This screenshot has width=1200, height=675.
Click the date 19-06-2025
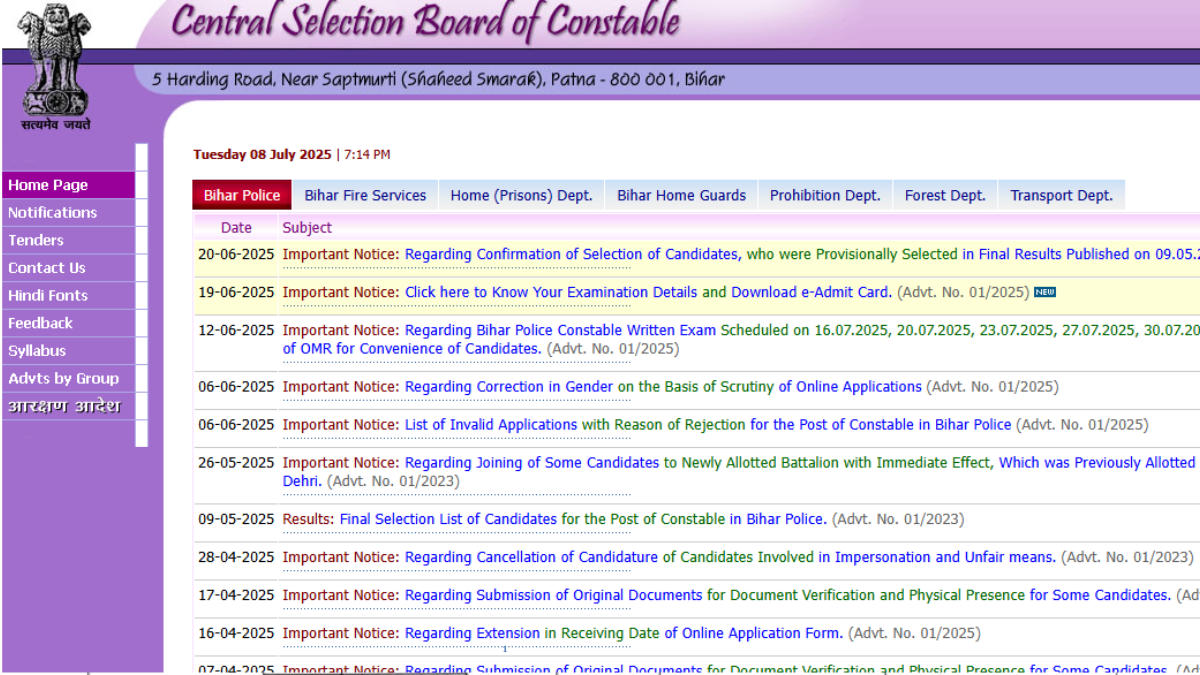(x=236, y=292)
